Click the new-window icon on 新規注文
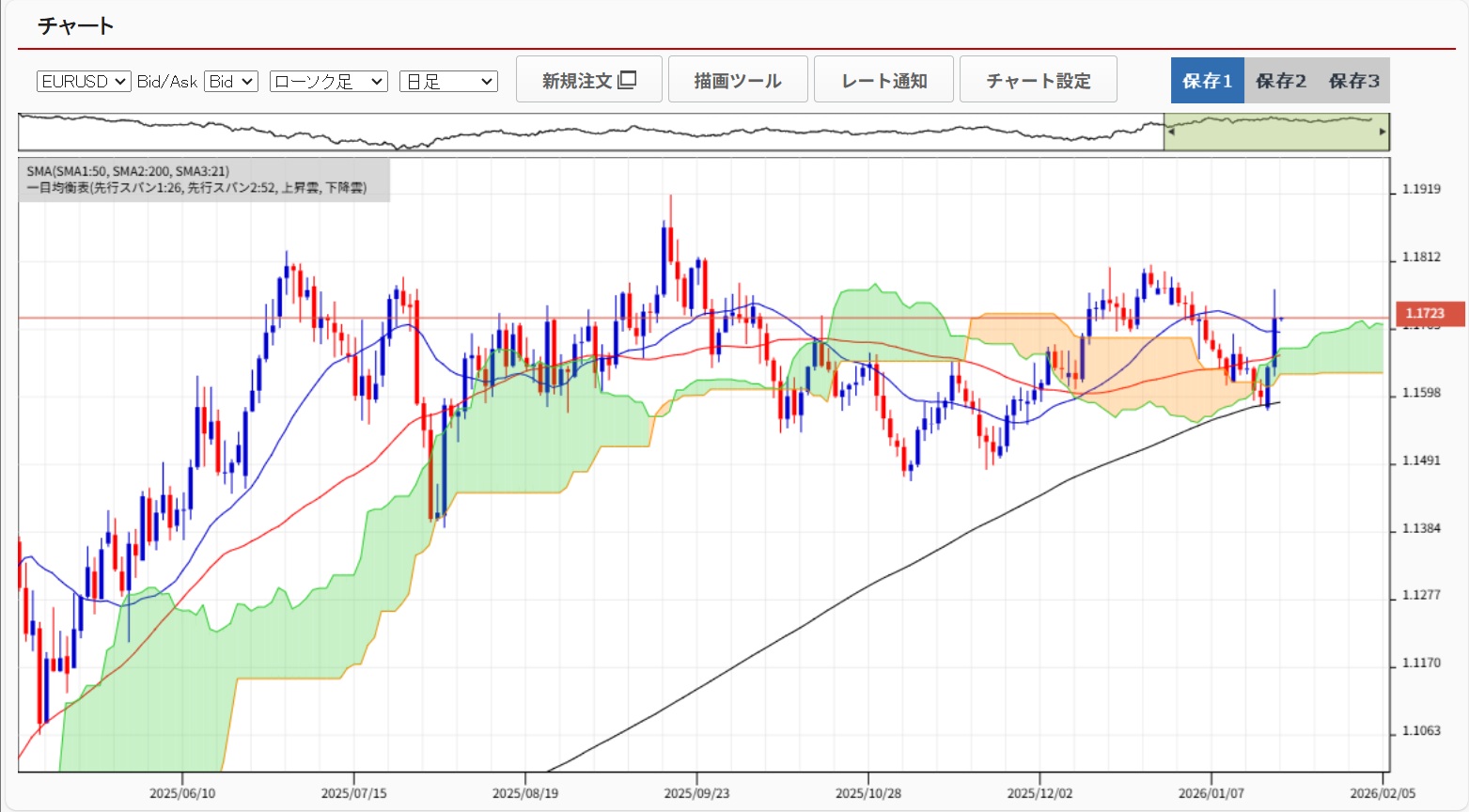The height and width of the screenshot is (812, 1469). 627,80
